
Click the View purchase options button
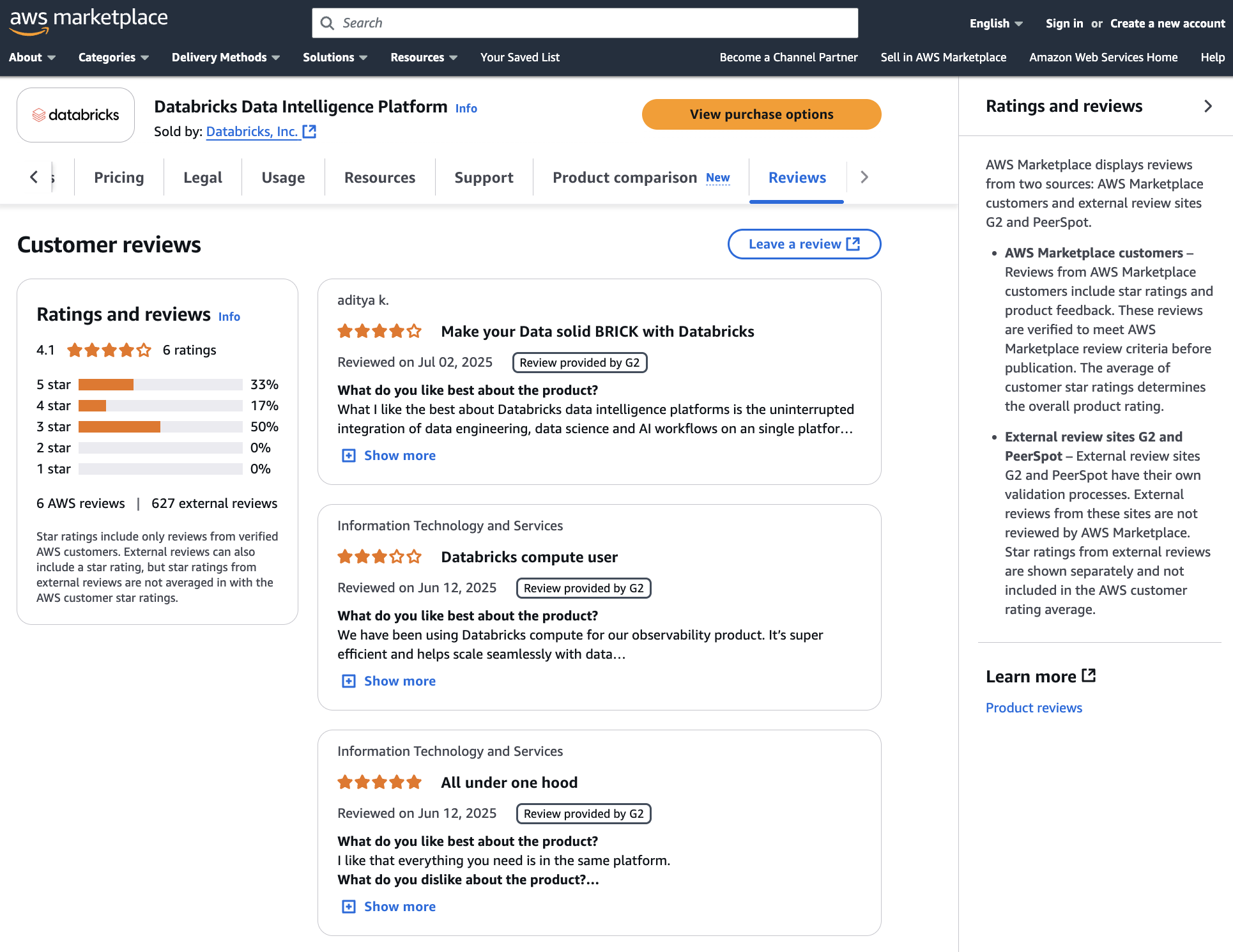pos(762,114)
